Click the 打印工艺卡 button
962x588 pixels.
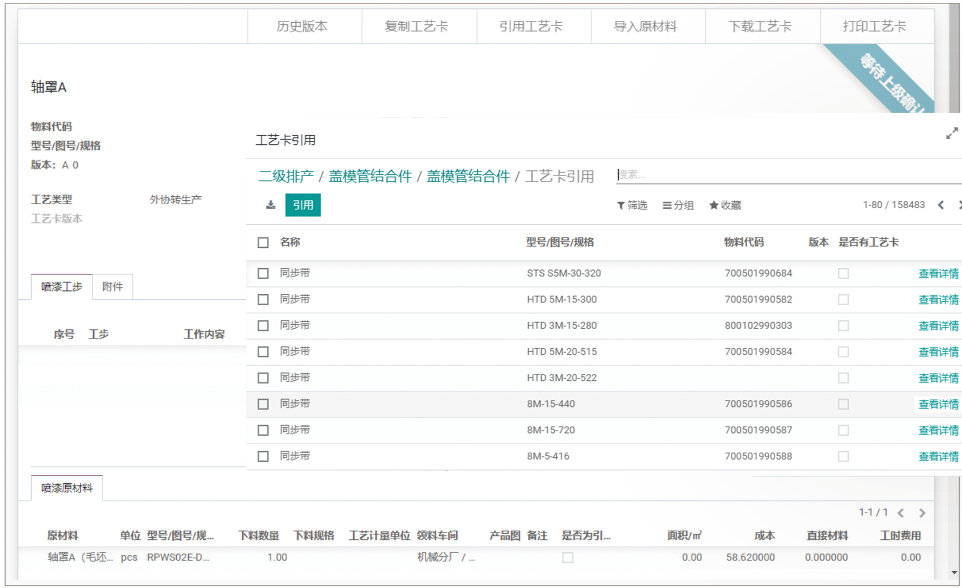click(875, 26)
